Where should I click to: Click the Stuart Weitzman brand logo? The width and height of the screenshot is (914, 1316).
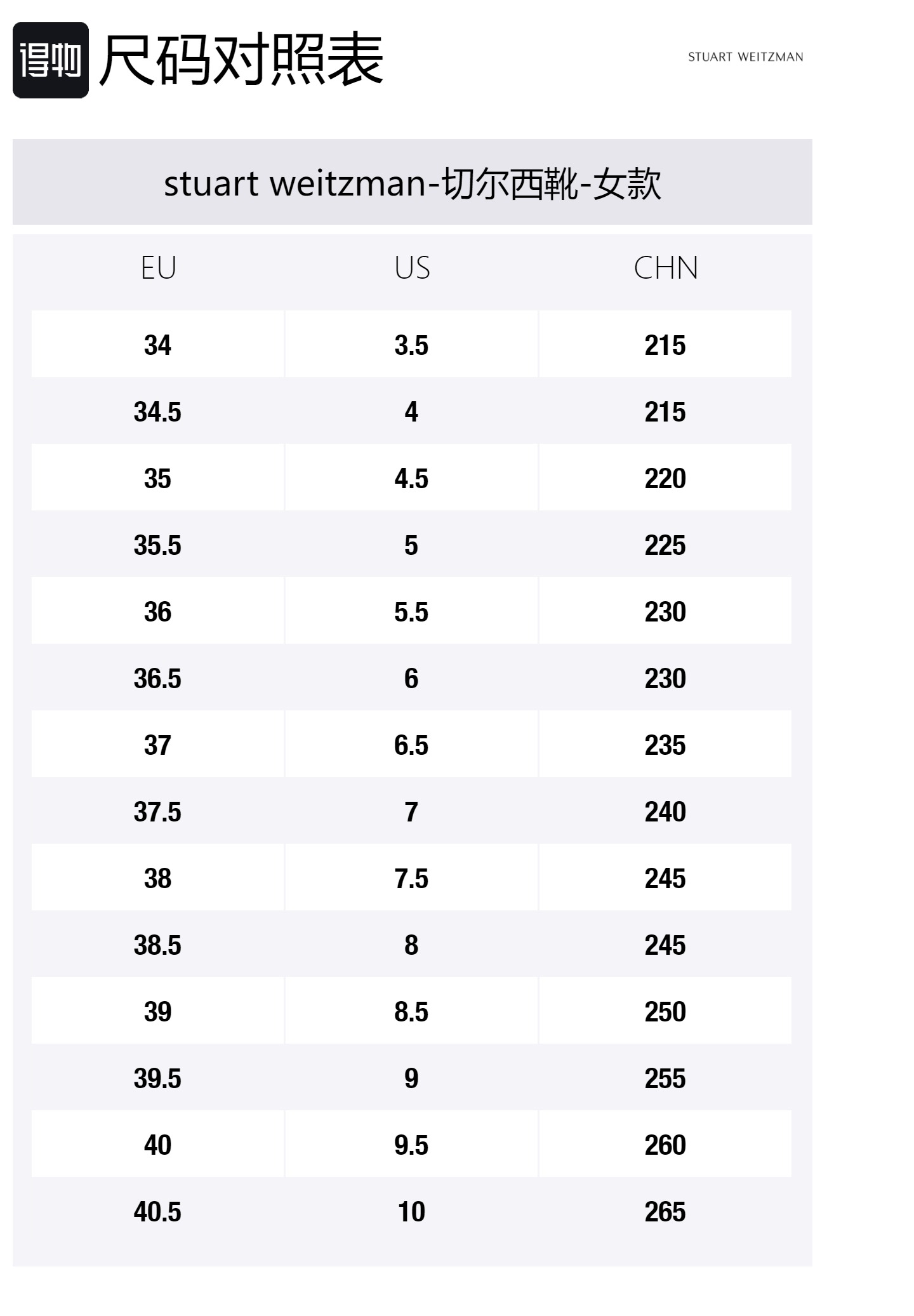tap(745, 57)
